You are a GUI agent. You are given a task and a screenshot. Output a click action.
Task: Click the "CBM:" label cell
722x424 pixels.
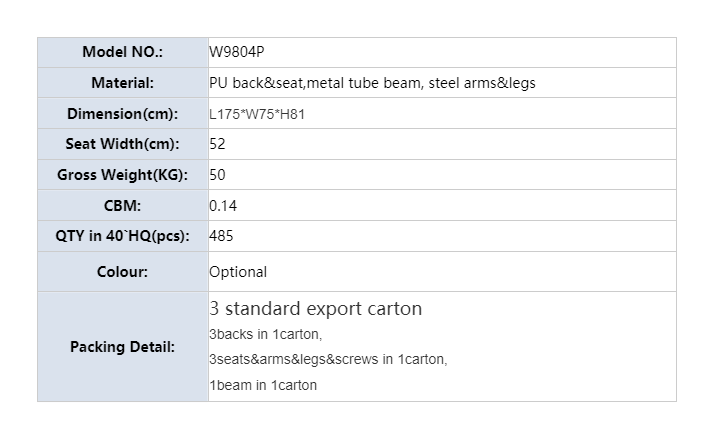point(122,206)
